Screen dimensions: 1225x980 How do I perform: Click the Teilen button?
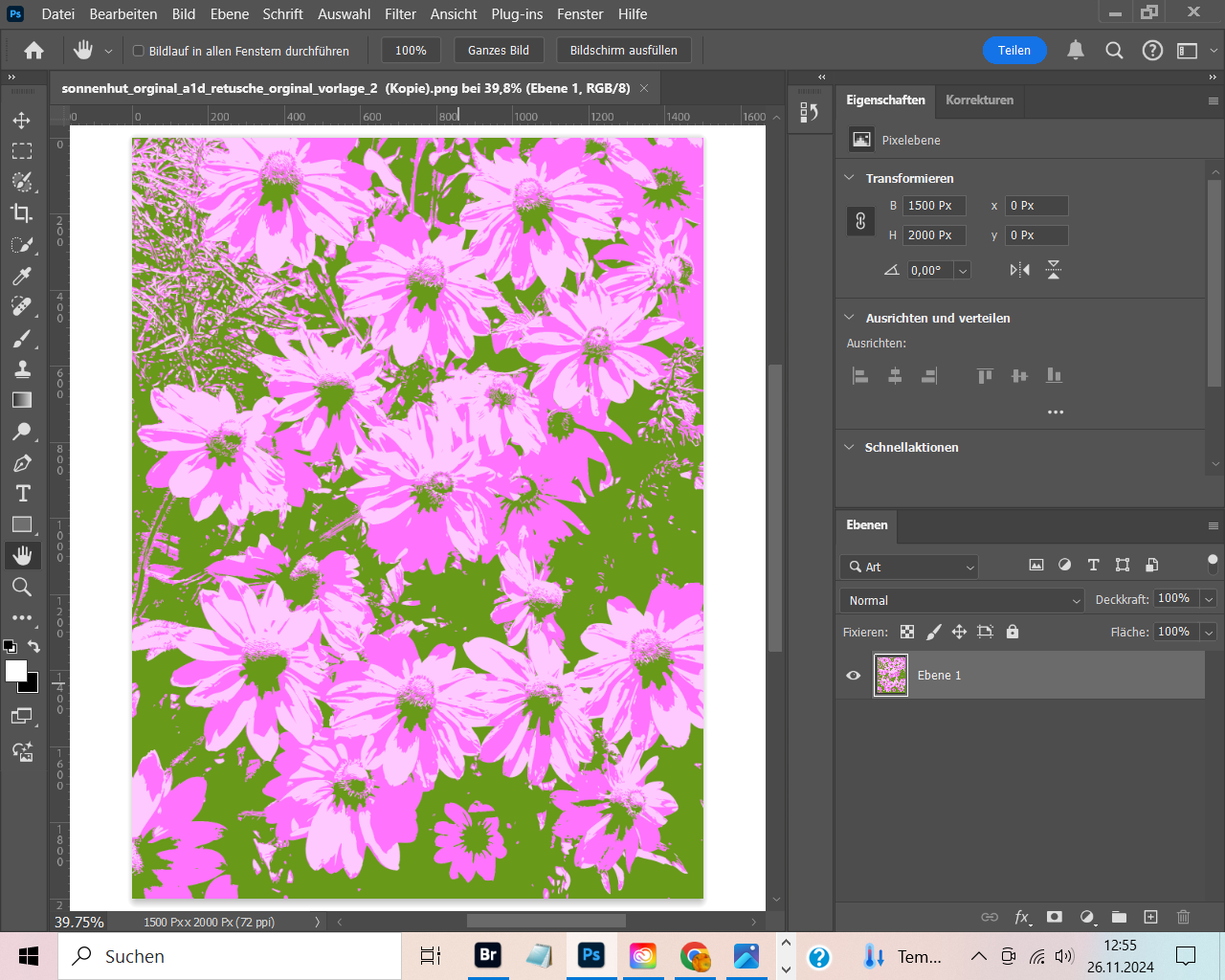click(x=1014, y=50)
